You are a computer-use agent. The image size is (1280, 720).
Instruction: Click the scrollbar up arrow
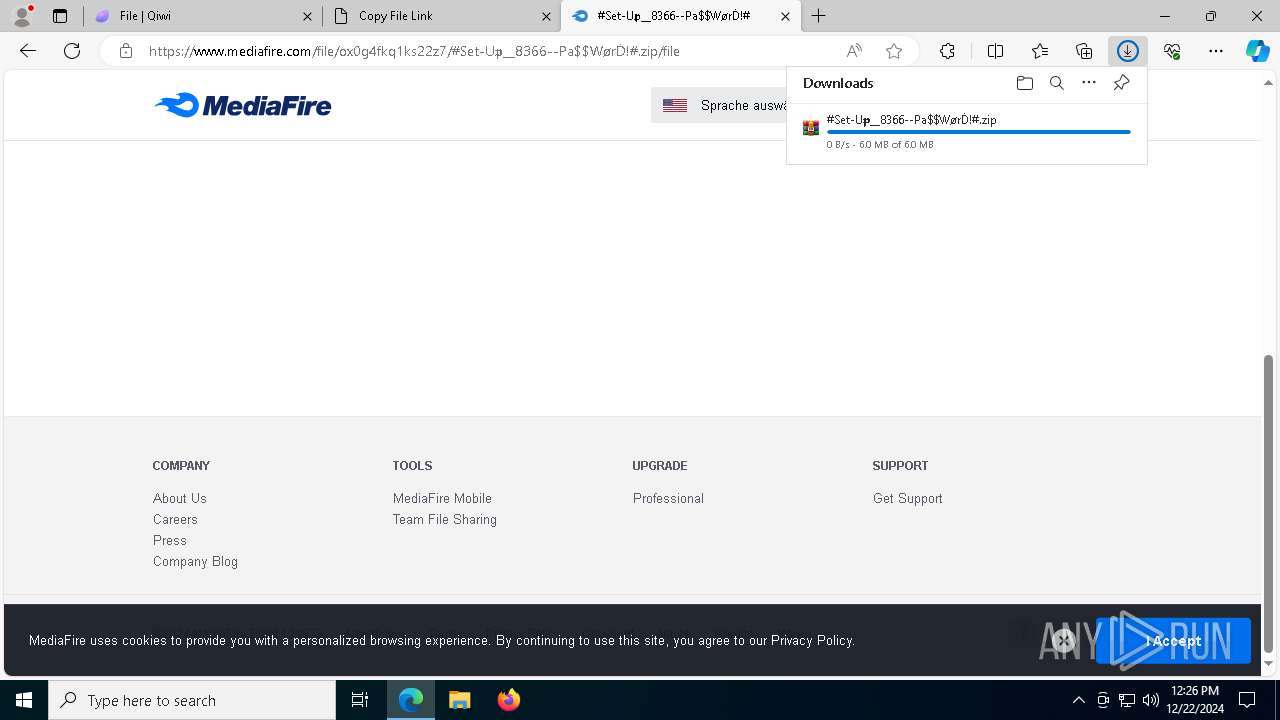click(x=1268, y=81)
